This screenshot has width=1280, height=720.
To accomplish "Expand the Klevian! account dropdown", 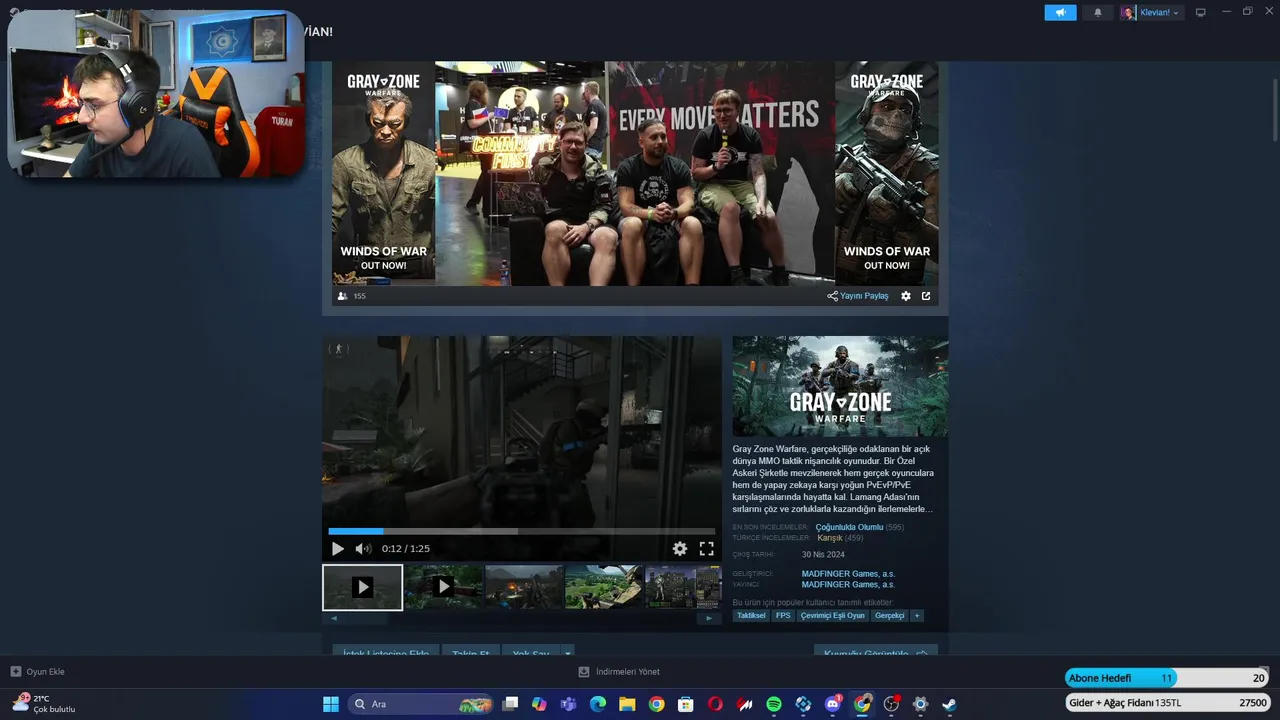I will [1151, 12].
